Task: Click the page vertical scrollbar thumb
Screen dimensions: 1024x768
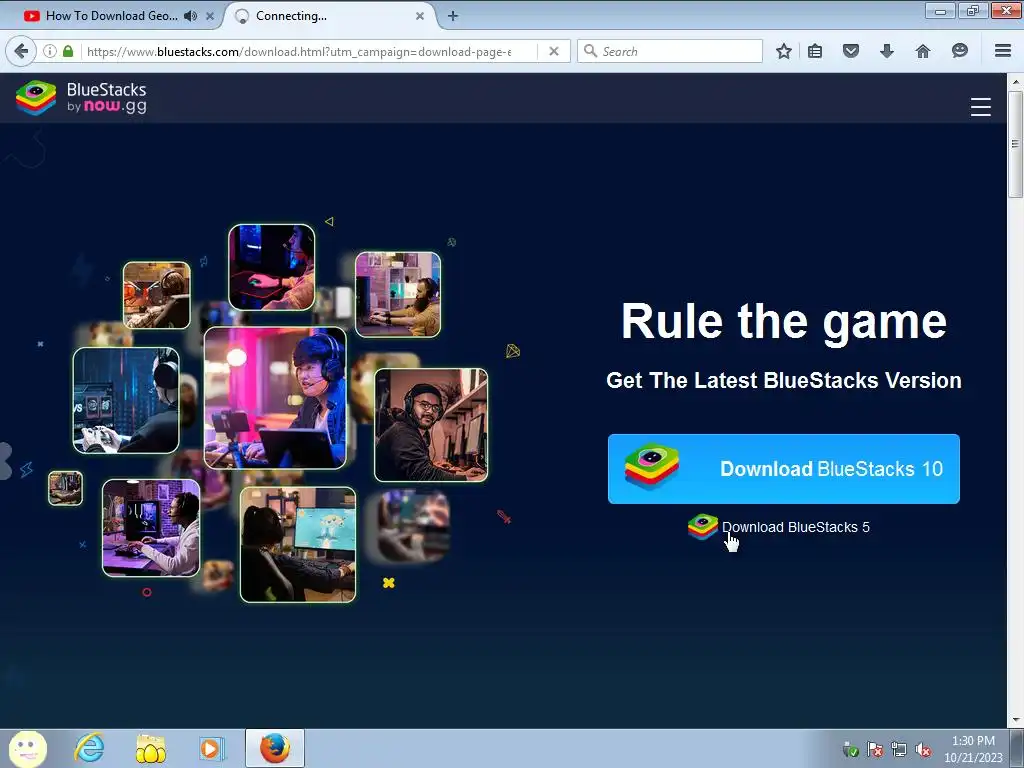Action: pyautogui.click(x=1016, y=144)
